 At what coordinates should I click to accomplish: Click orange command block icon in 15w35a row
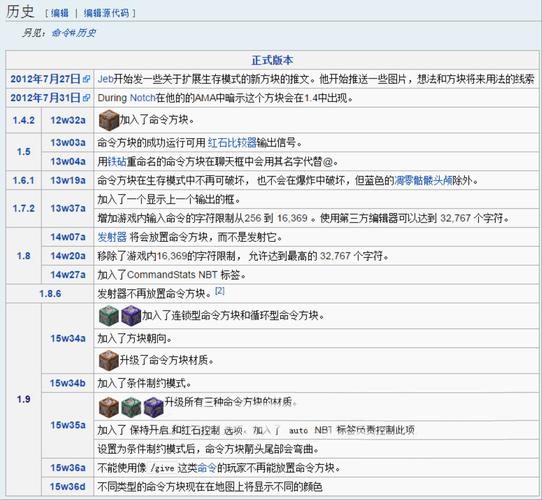[x=109, y=407]
